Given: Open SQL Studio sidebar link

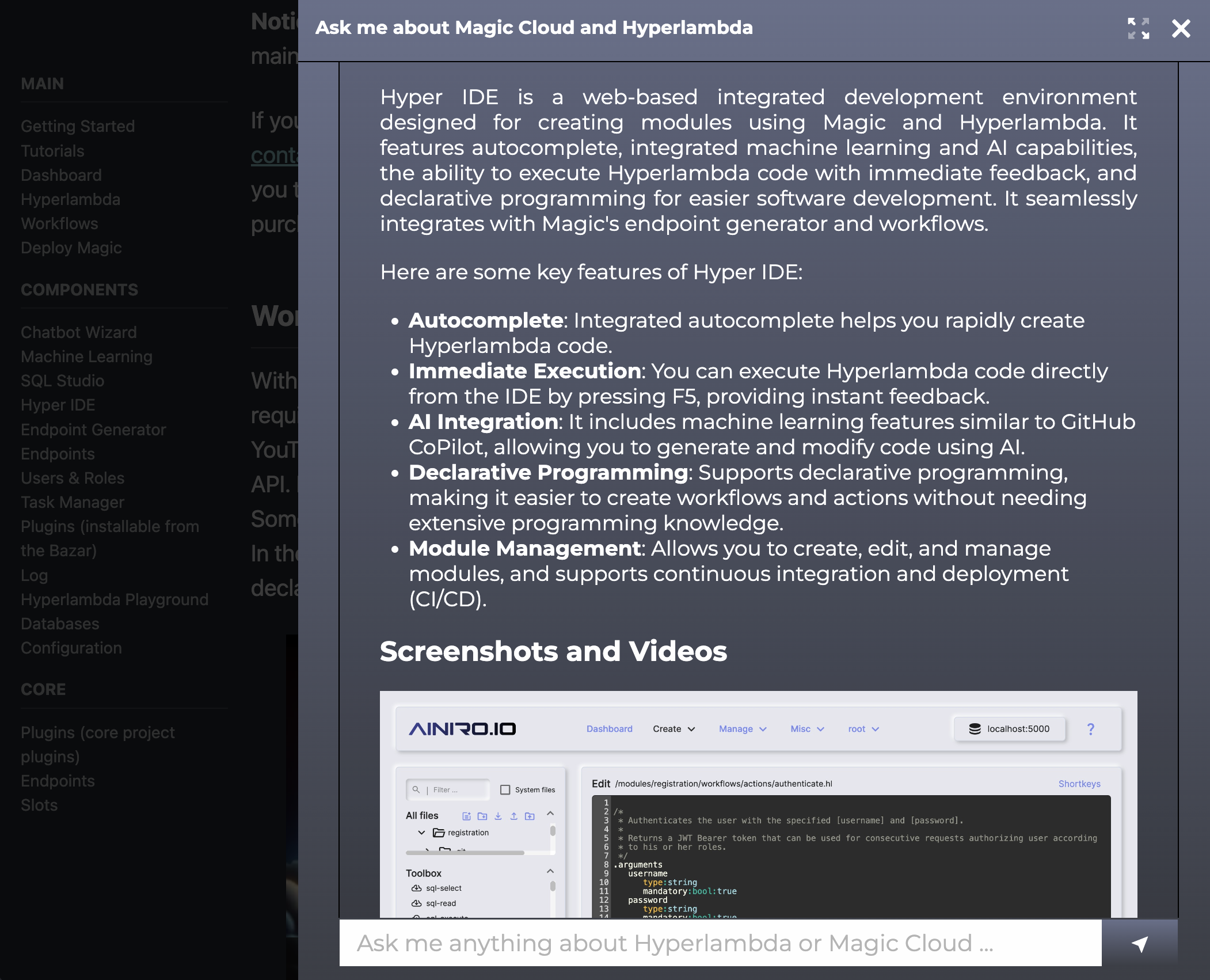Looking at the screenshot, I should click(62, 381).
